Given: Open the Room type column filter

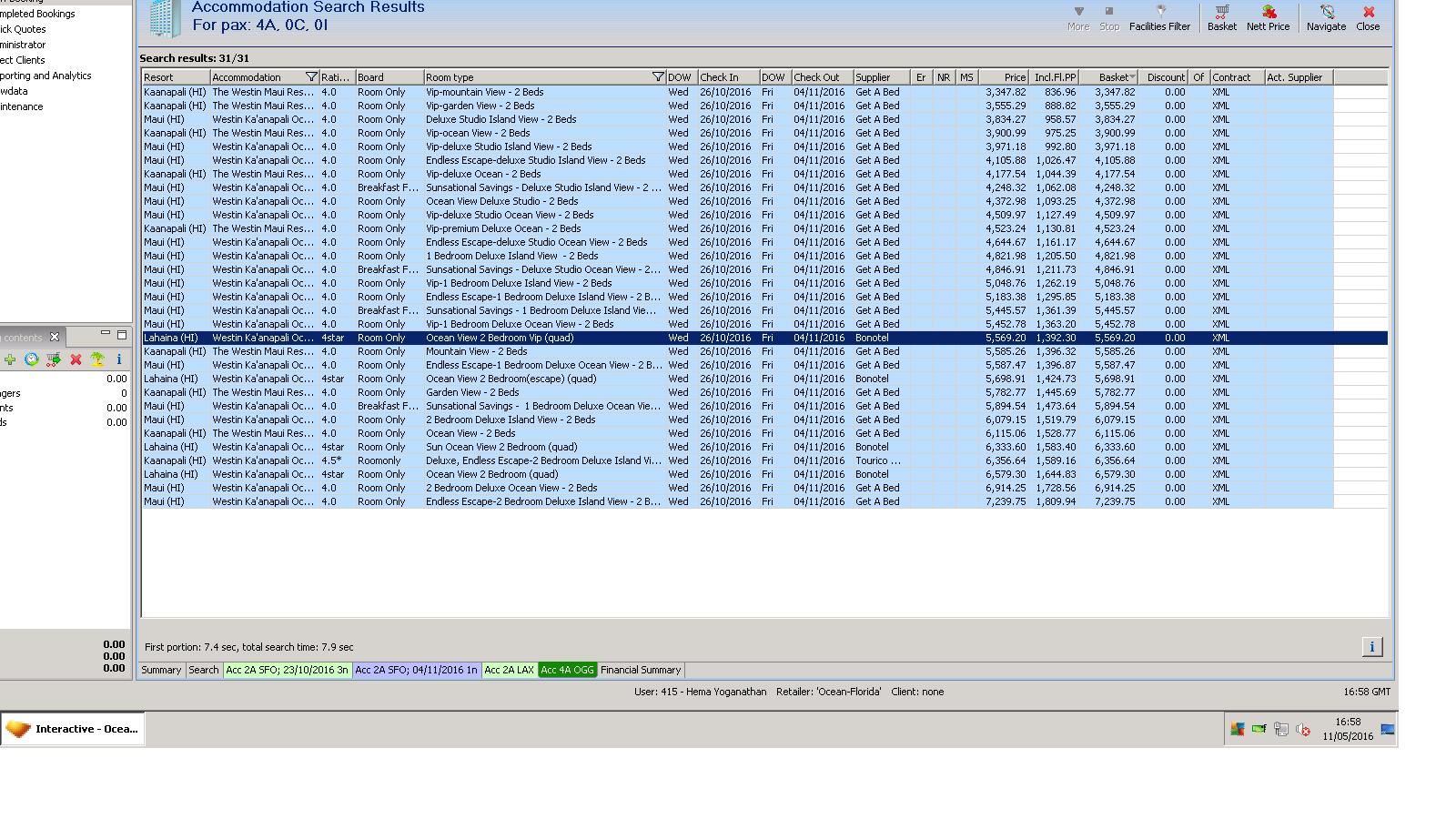Looking at the screenshot, I should (x=658, y=77).
